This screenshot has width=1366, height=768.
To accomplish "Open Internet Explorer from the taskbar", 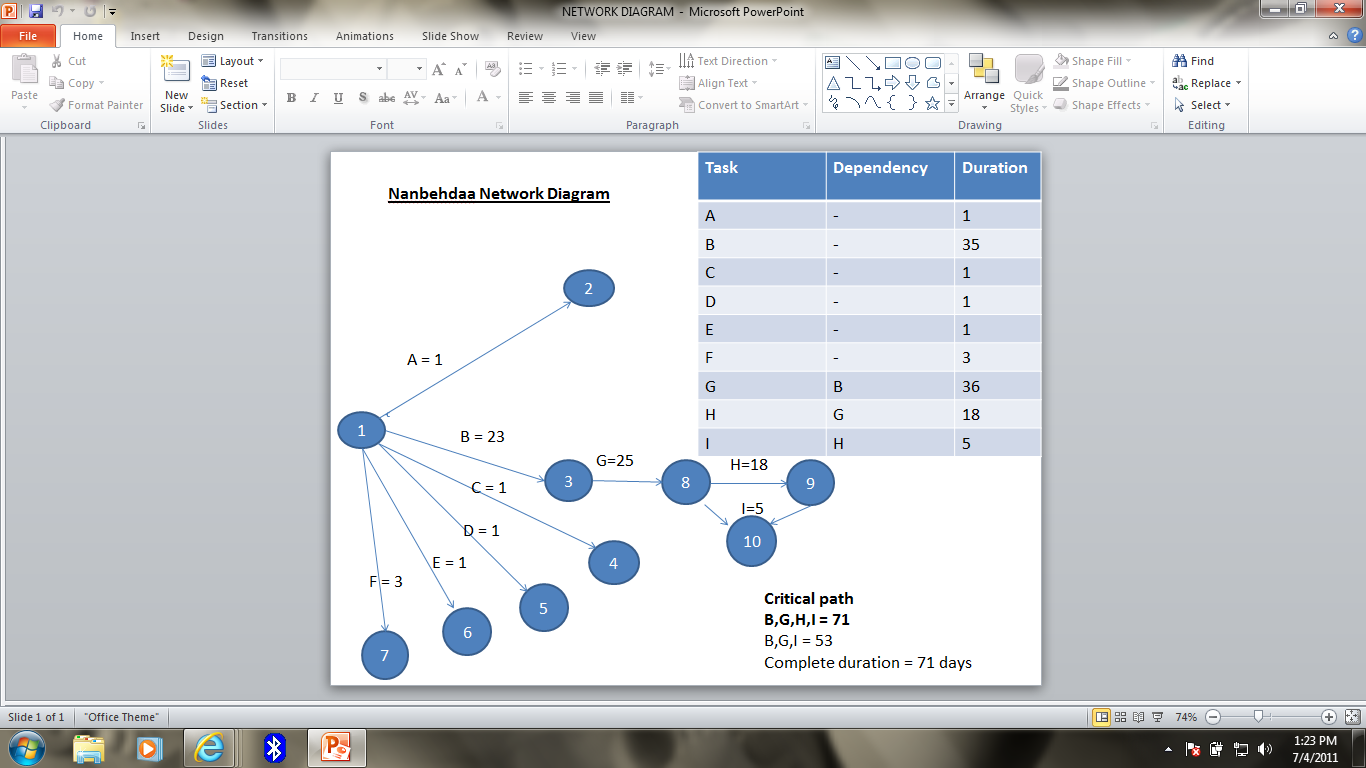I will 209,748.
